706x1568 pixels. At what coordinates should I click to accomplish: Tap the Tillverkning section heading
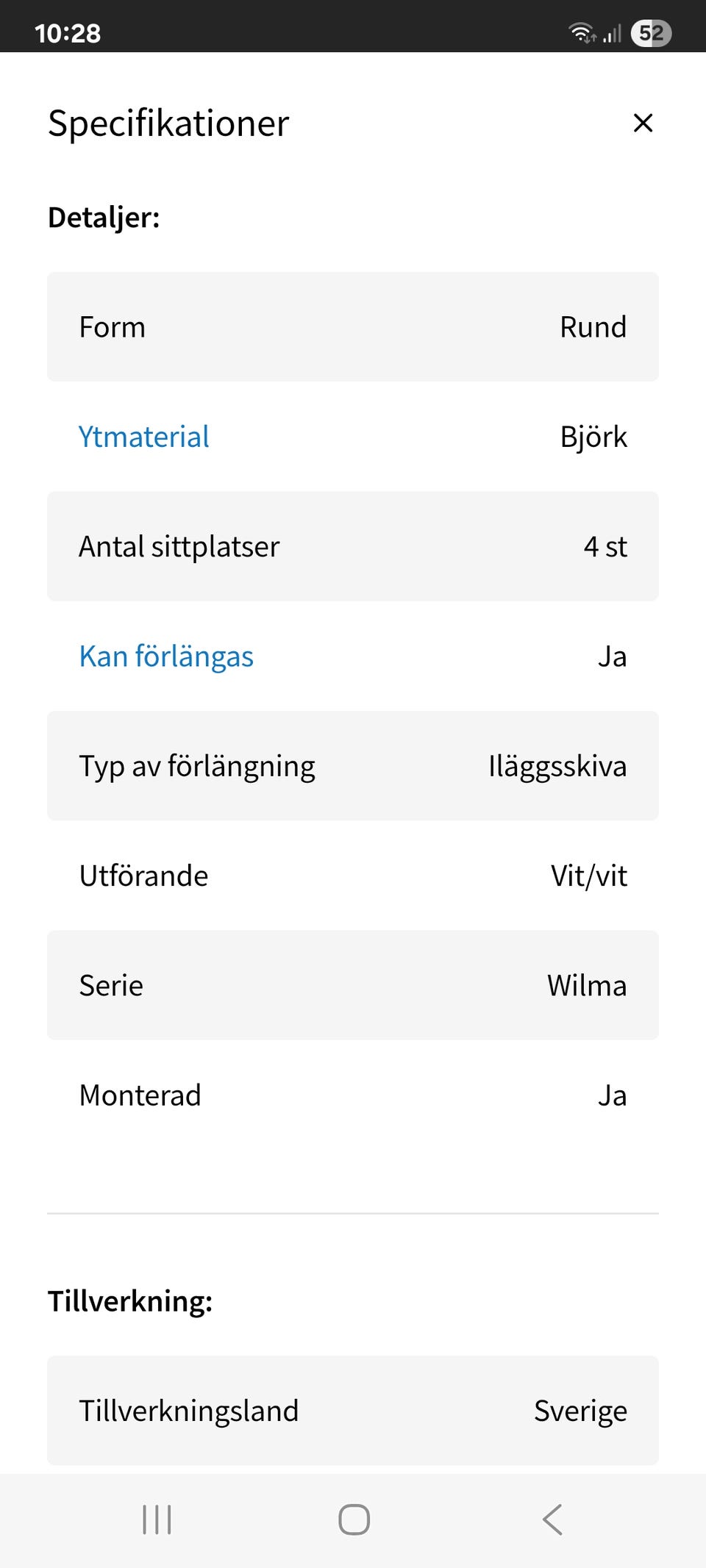point(130,1301)
